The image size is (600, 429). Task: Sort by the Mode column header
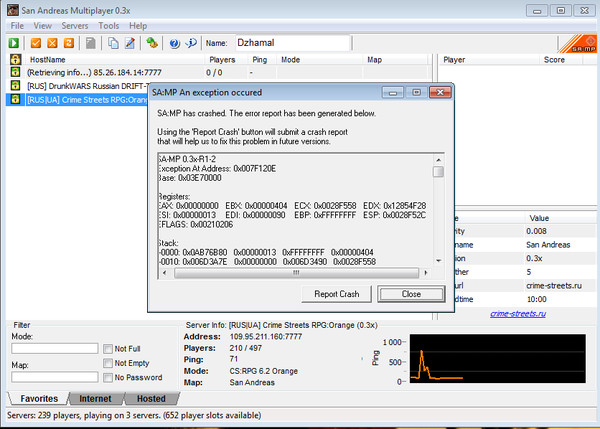click(320, 60)
